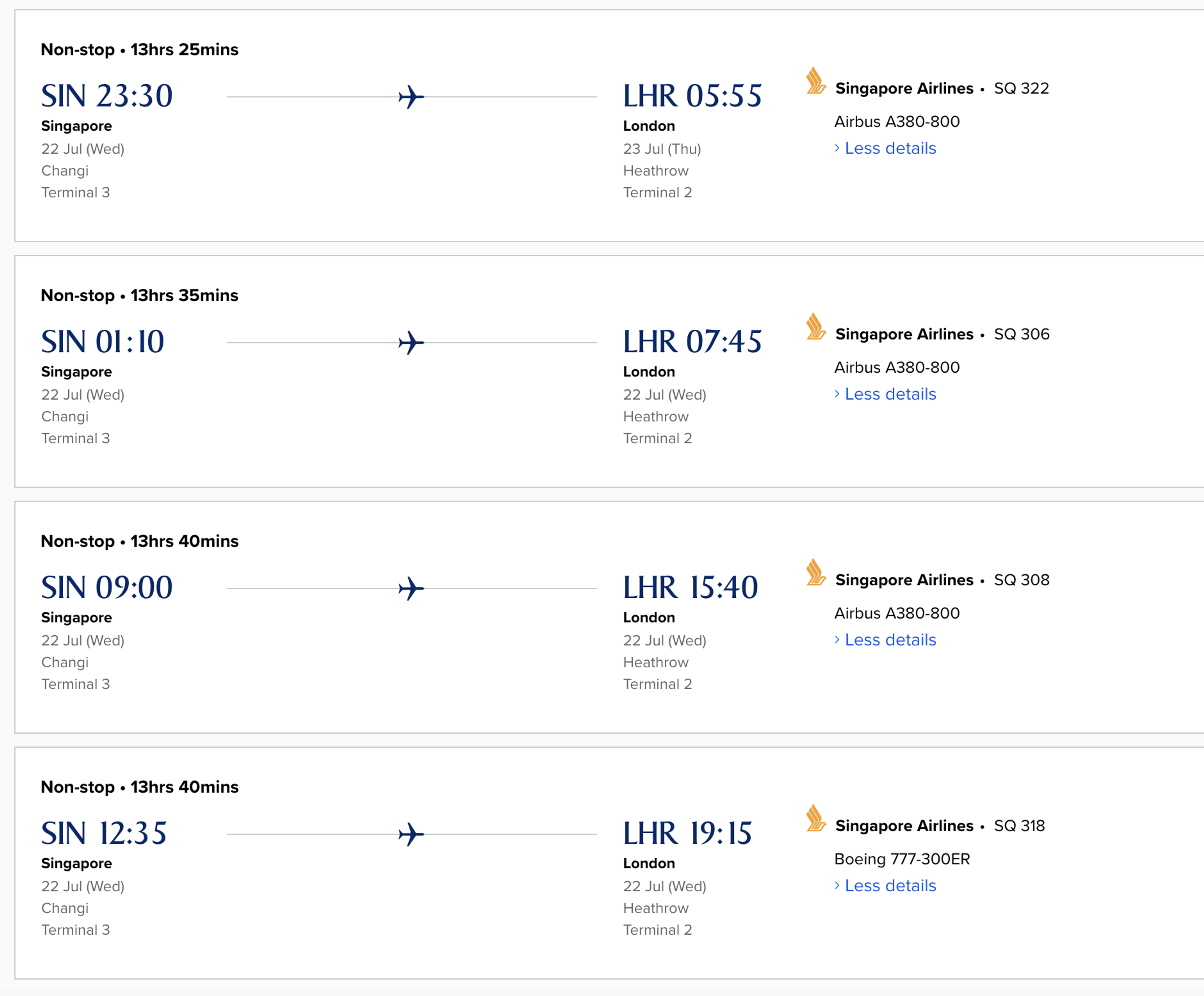Click the airplane icon for flight SQ 322
The height and width of the screenshot is (996, 1204).
pyautogui.click(x=411, y=97)
